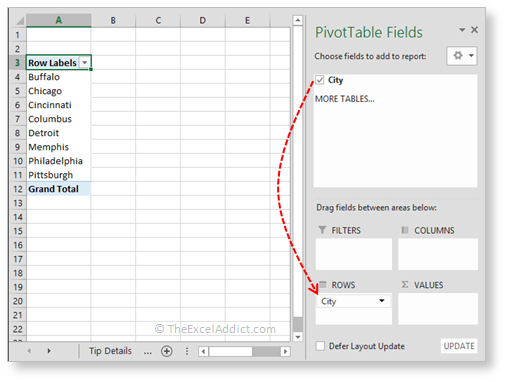Select column B header
The width and height of the screenshot is (506, 382).
[x=113, y=20]
